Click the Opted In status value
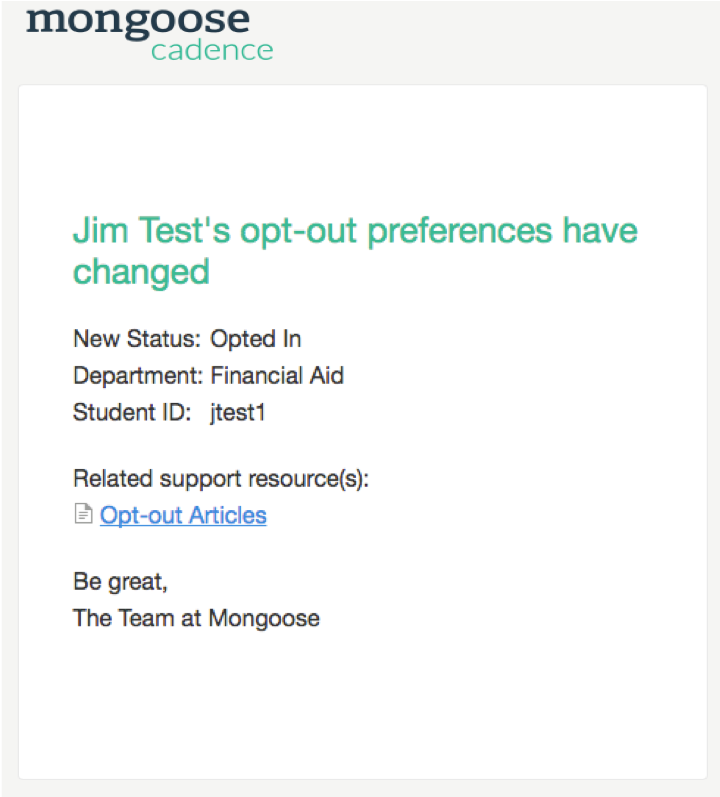720x797 pixels. click(x=256, y=339)
